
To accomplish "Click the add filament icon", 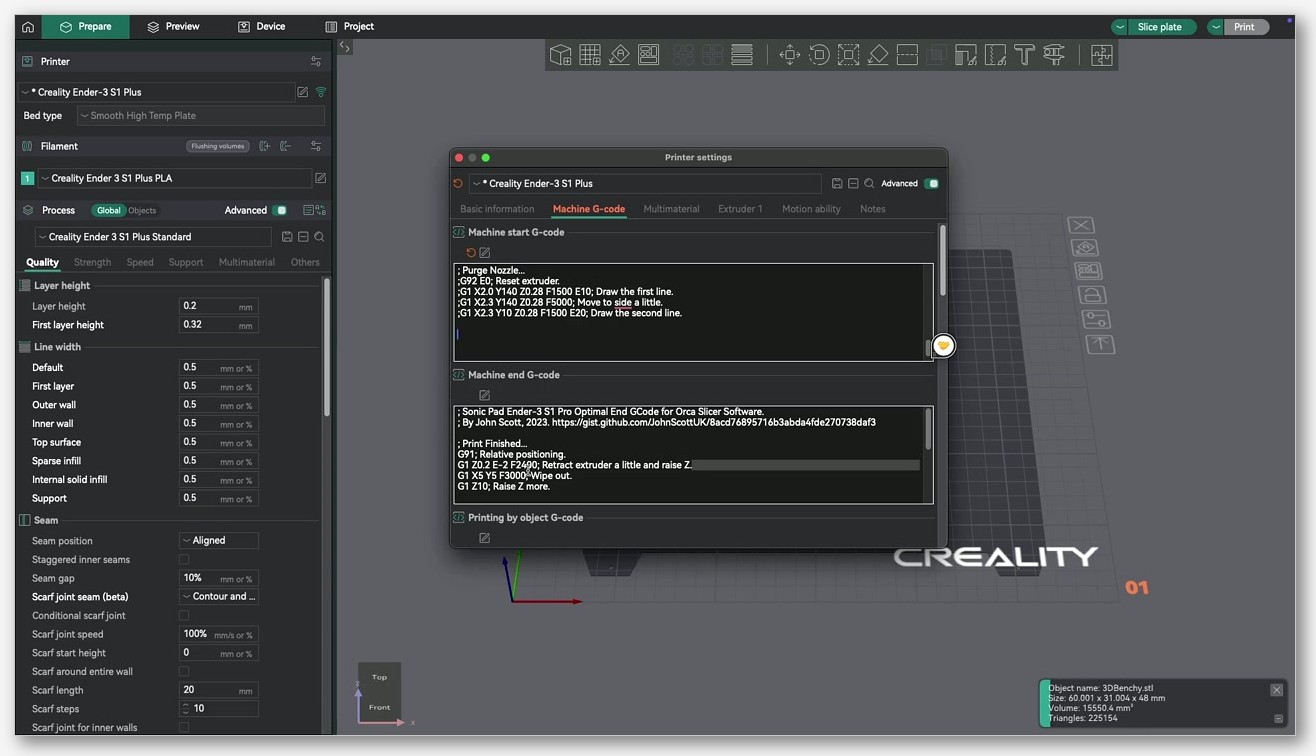I will pyautogui.click(x=264, y=146).
